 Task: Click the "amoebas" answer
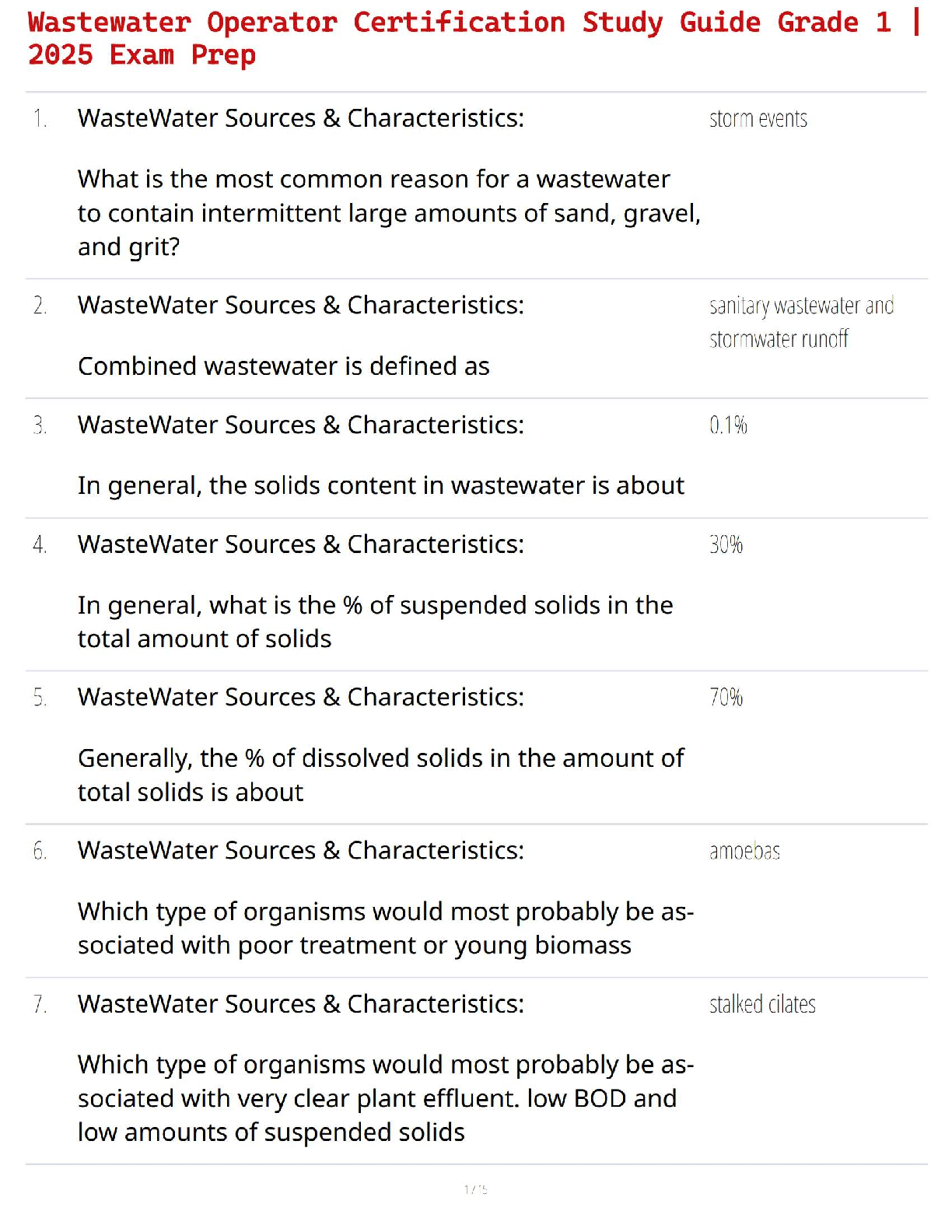tap(744, 851)
